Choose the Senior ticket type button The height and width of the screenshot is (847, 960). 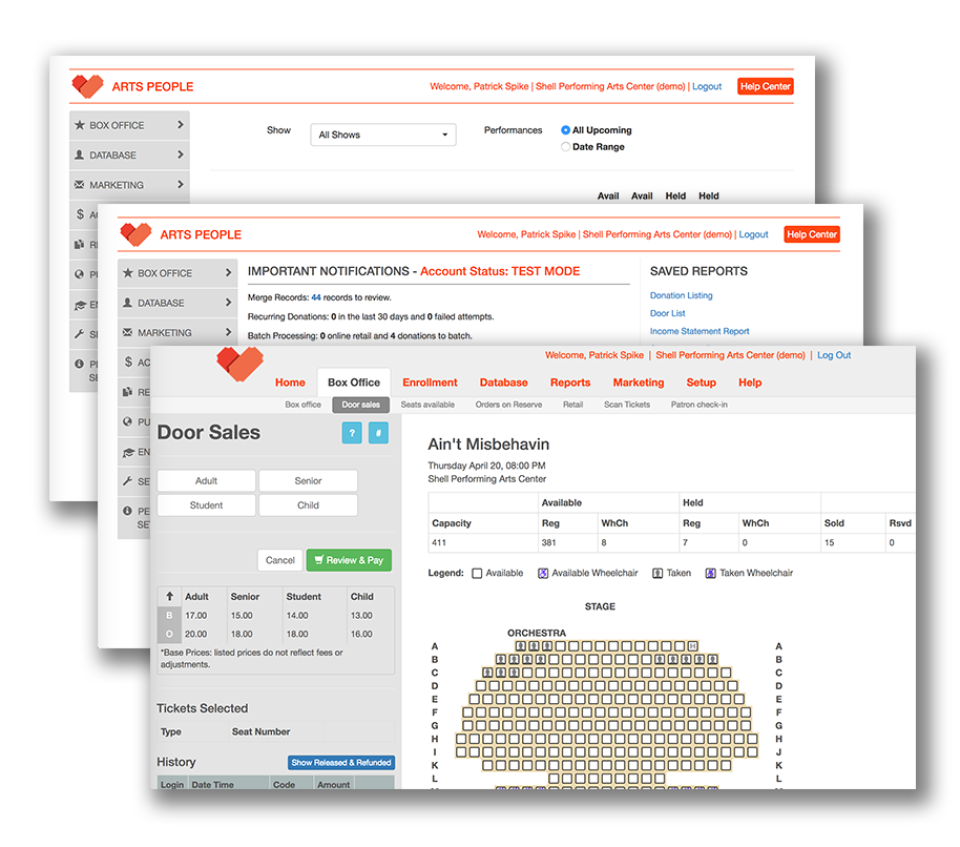(x=308, y=481)
